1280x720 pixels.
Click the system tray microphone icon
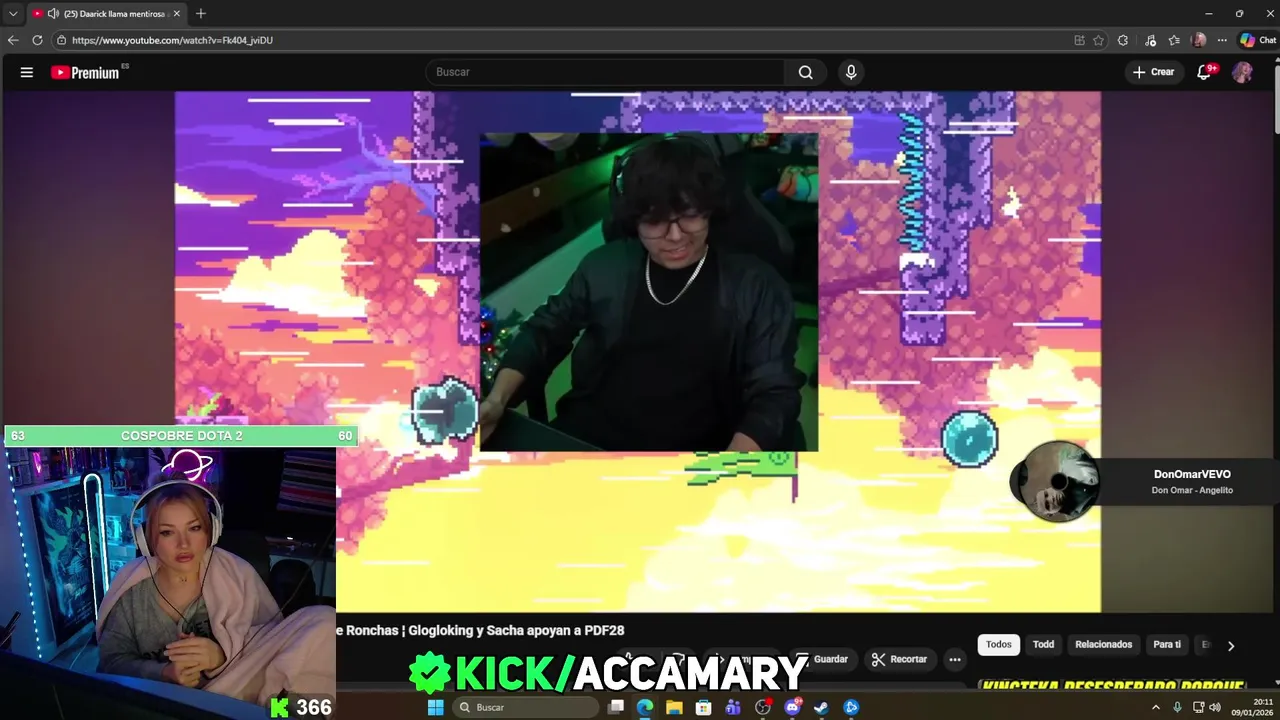pyautogui.click(x=1178, y=707)
